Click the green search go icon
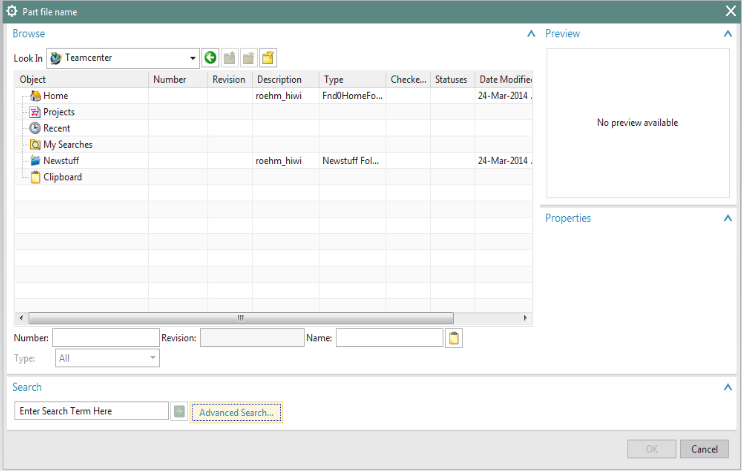The image size is (742, 471). coord(179,411)
